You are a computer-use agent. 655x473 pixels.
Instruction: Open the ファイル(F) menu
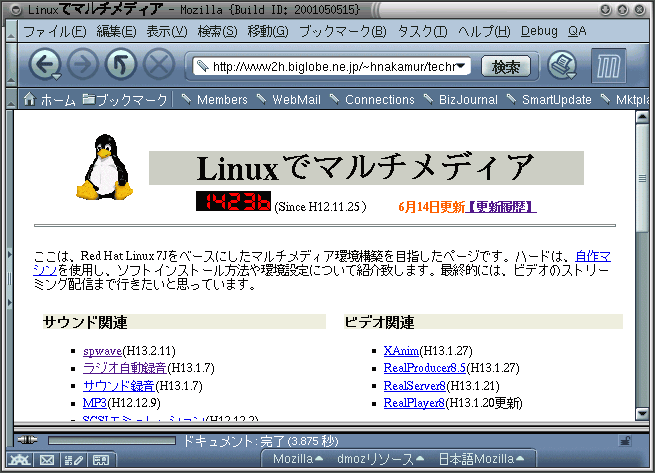pyautogui.click(x=55, y=31)
